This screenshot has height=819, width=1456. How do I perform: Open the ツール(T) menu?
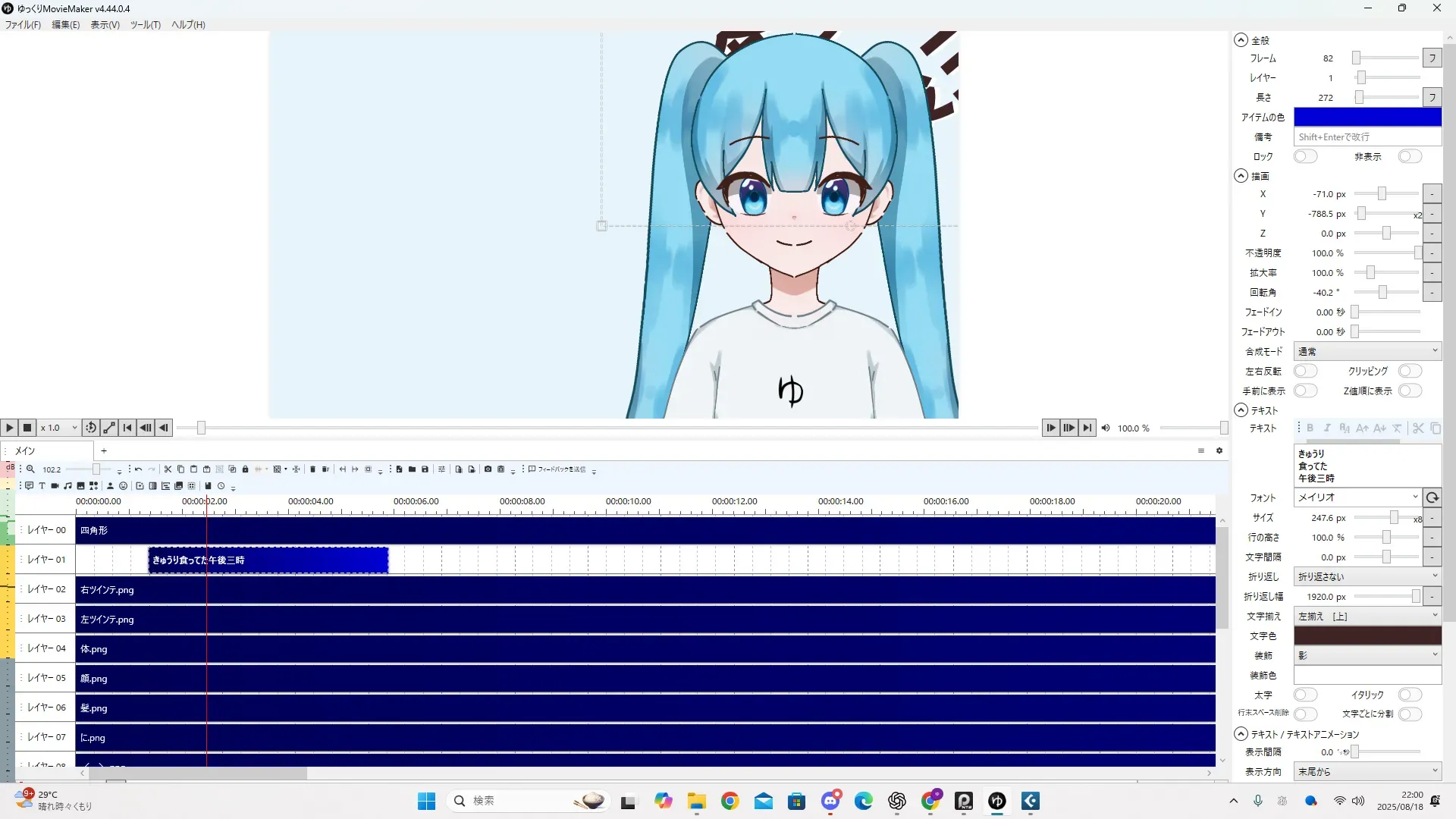click(x=145, y=24)
